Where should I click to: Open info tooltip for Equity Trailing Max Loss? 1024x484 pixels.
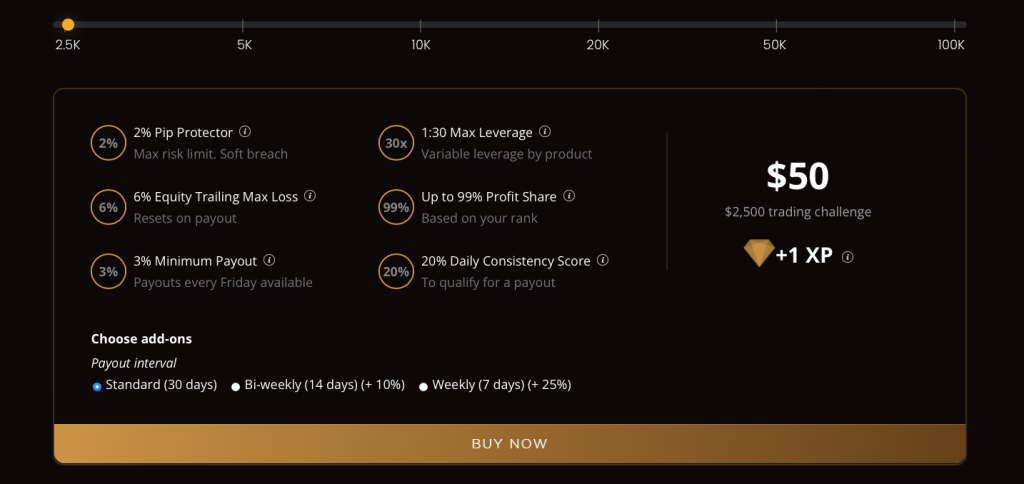pos(310,196)
